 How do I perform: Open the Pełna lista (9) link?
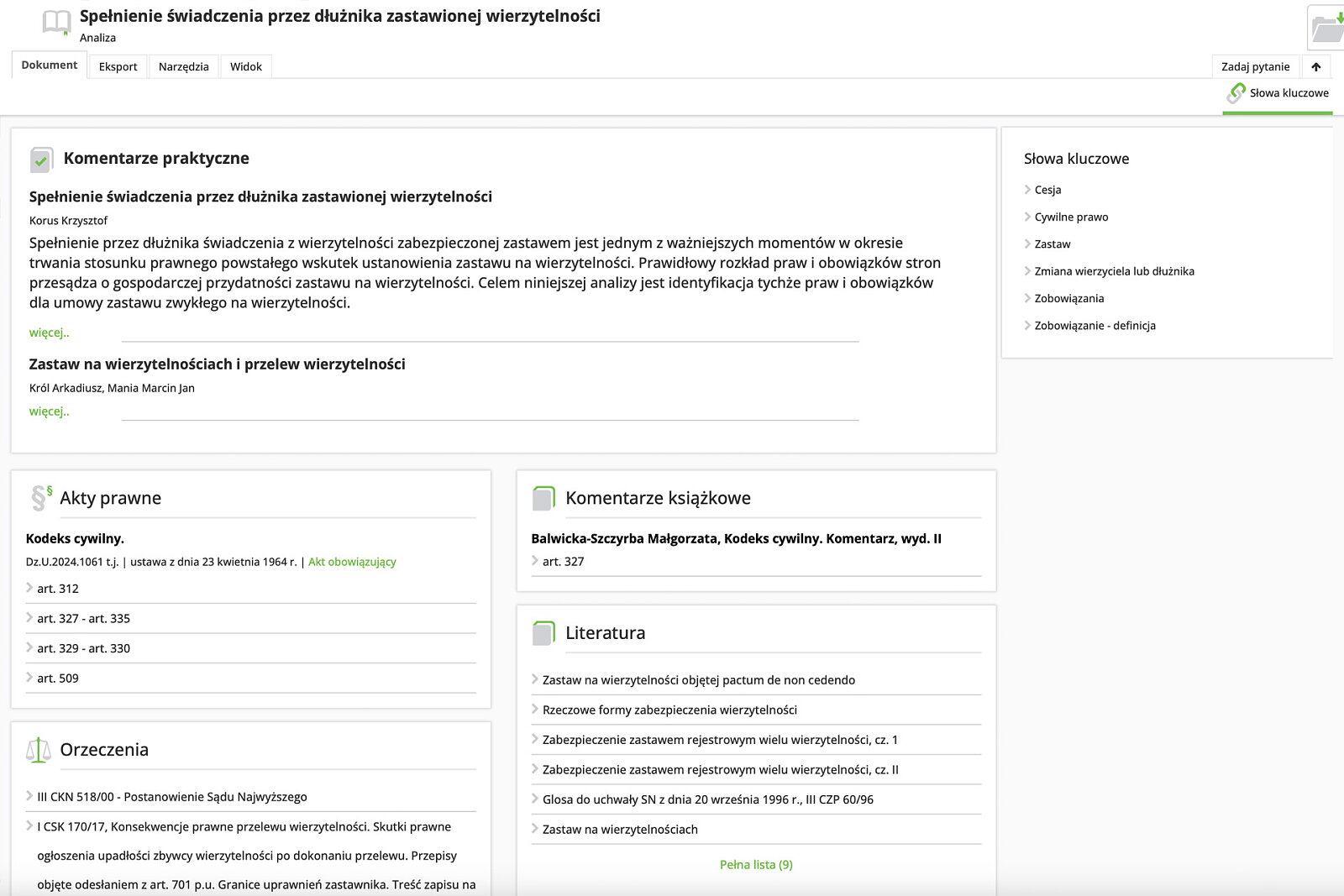click(756, 865)
